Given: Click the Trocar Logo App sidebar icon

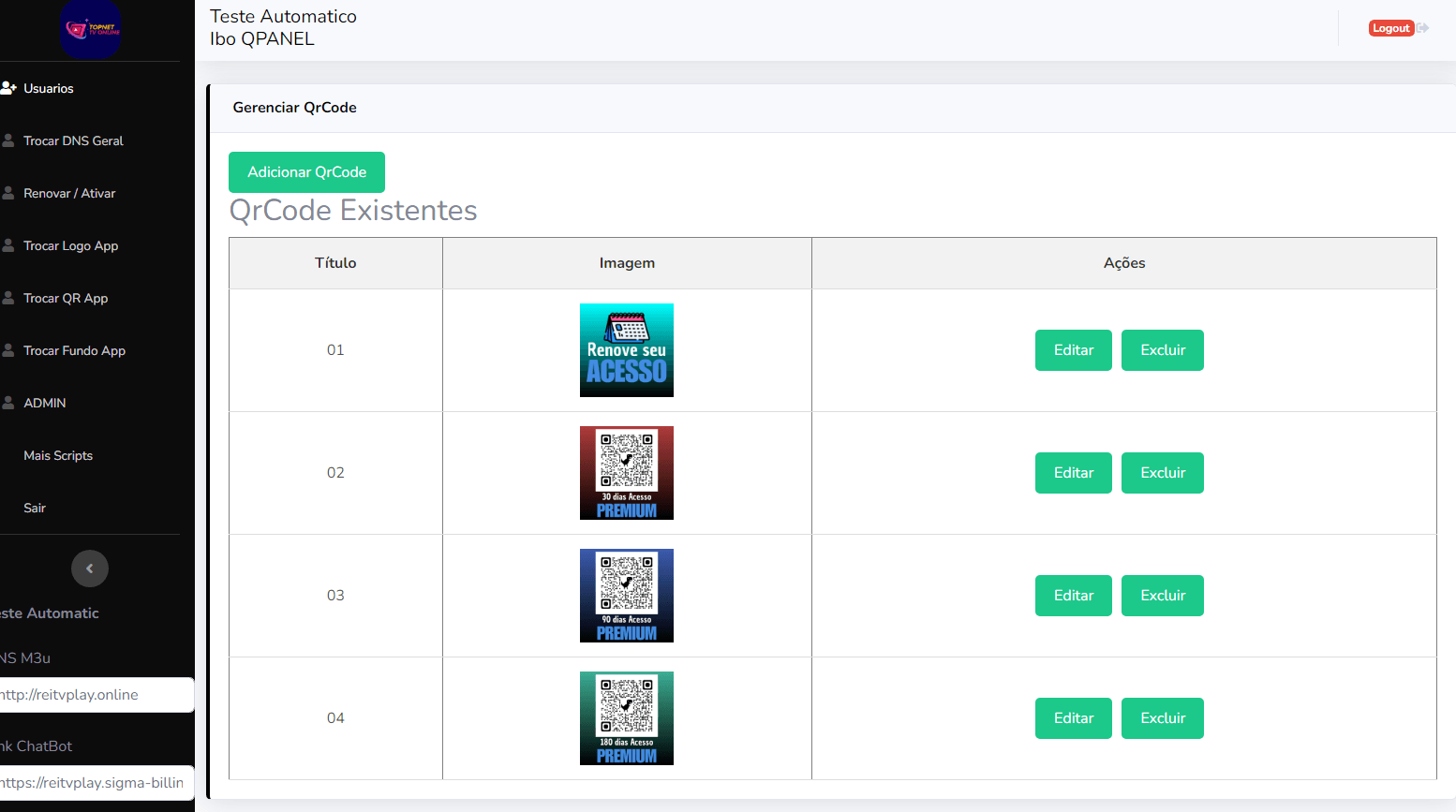Looking at the screenshot, I should pyautogui.click(x=8, y=245).
